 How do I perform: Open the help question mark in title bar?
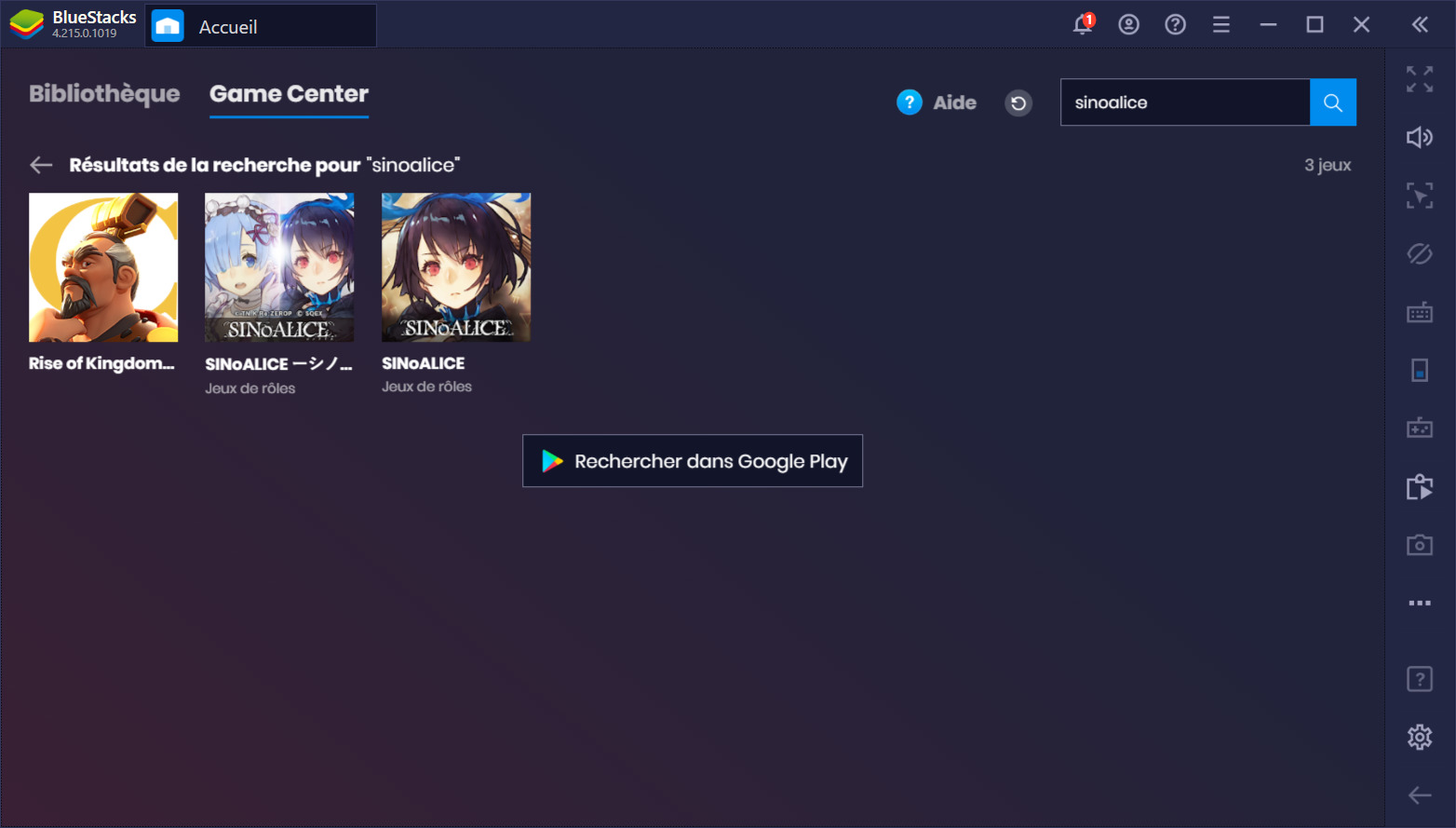point(1176,24)
